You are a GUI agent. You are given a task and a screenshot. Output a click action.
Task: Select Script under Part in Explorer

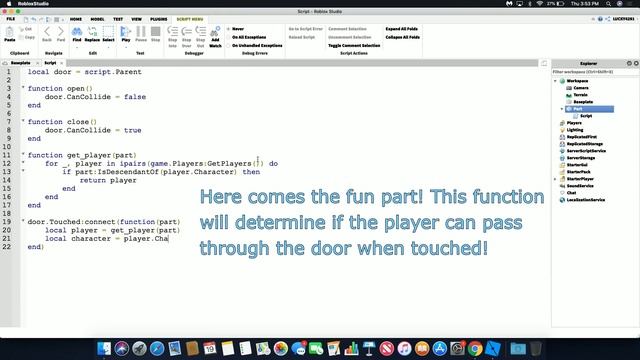[586, 116]
